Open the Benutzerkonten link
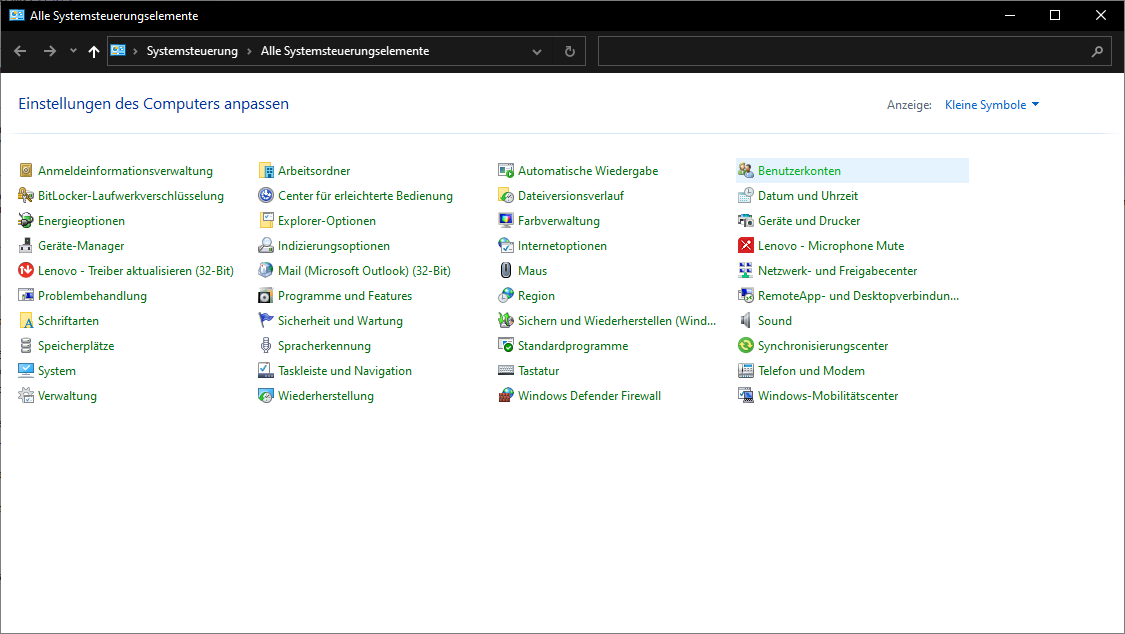This screenshot has height=634, width=1125. pyautogui.click(x=799, y=171)
